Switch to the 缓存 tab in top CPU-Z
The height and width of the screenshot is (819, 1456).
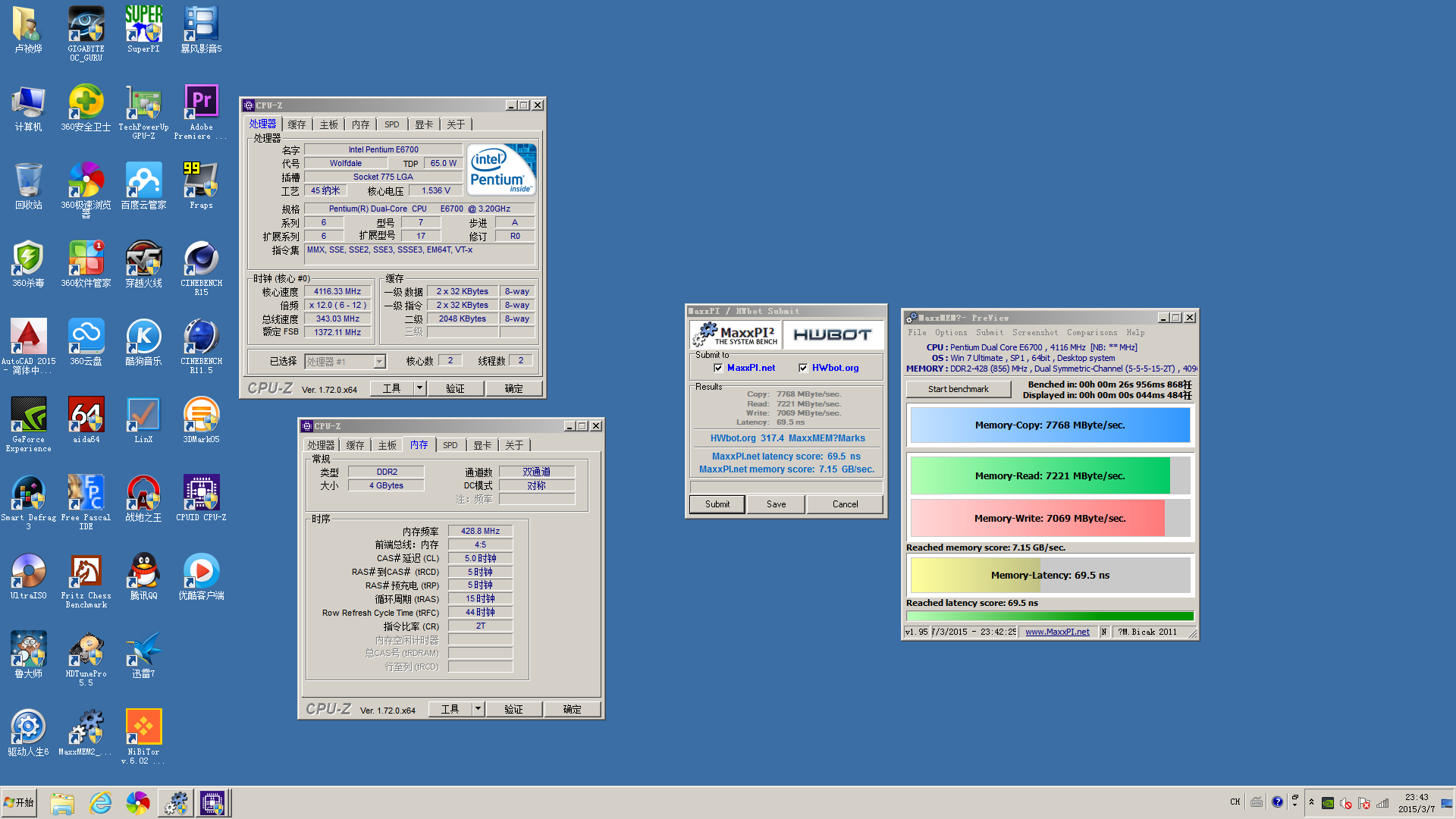(297, 124)
